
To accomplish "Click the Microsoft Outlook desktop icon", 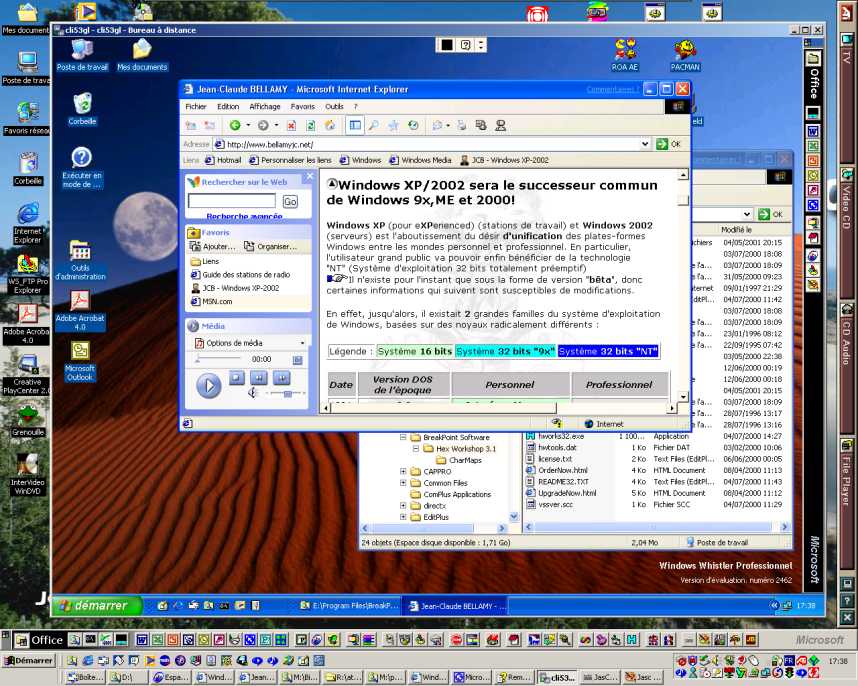I will point(80,361).
